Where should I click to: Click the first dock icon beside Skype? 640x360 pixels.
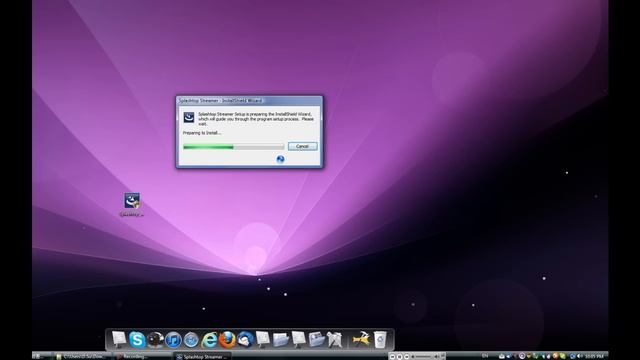[x=119, y=340]
